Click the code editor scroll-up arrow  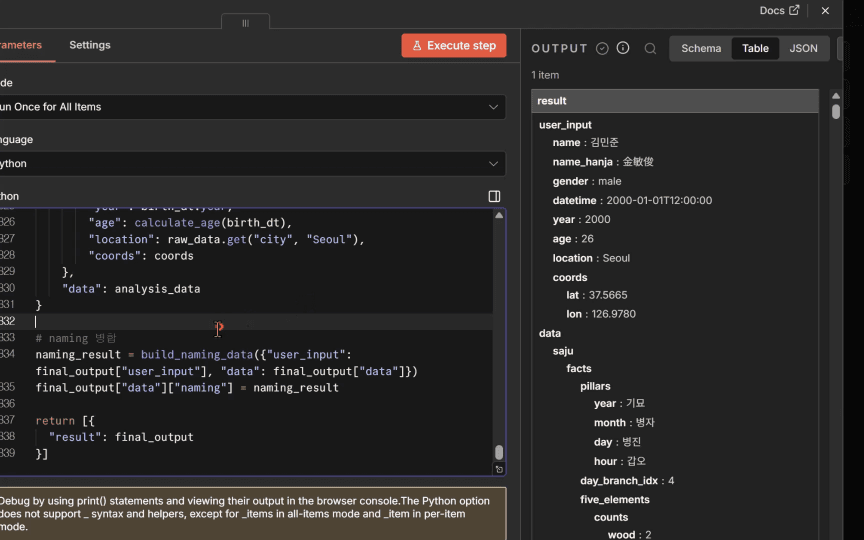pyautogui.click(x=499, y=216)
